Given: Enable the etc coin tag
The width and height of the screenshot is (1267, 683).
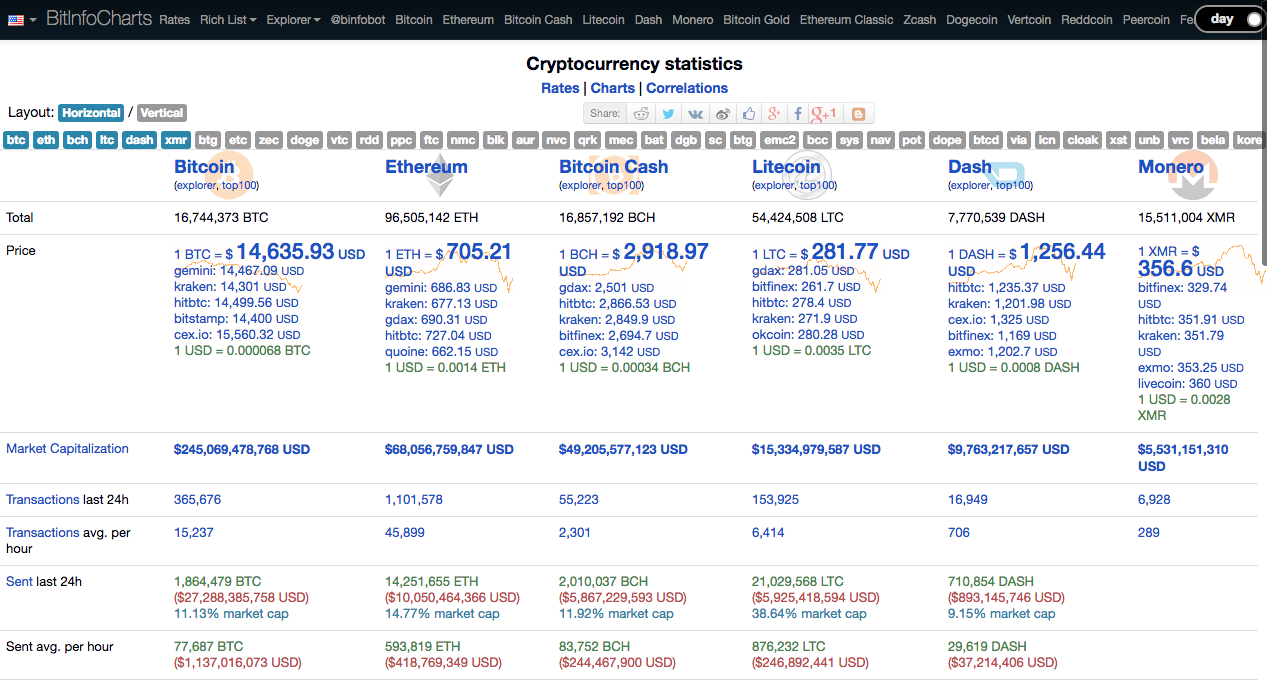Looking at the screenshot, I should (x=238, y=140).
